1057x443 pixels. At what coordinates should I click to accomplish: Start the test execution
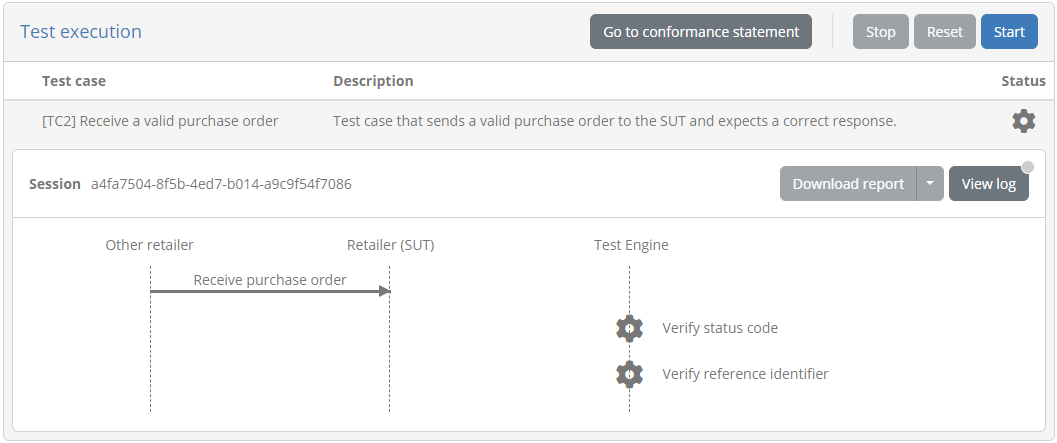pos(1009,32)
